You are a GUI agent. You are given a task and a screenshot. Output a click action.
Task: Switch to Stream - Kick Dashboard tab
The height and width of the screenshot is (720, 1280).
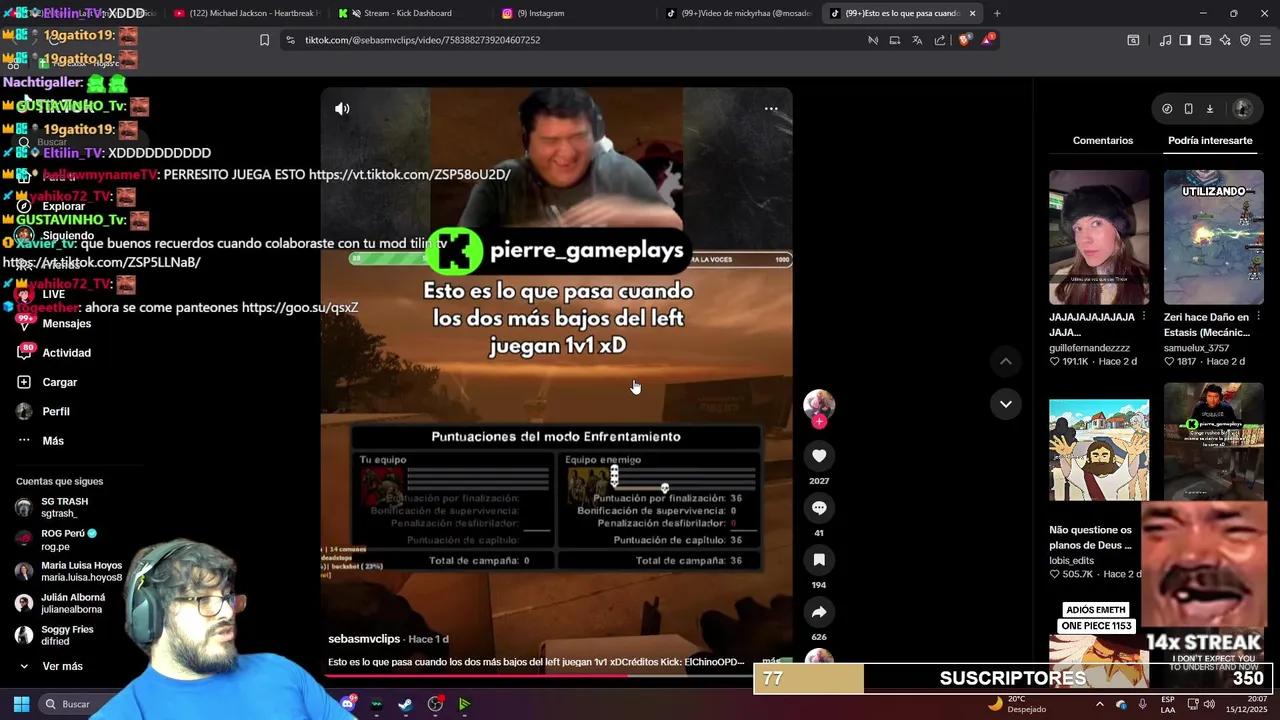(408, 13)
